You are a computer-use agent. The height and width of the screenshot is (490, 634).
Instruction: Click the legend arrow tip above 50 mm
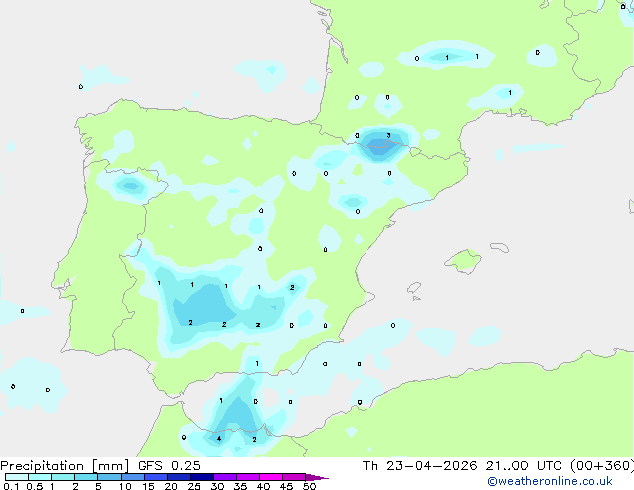pos(317,477)
